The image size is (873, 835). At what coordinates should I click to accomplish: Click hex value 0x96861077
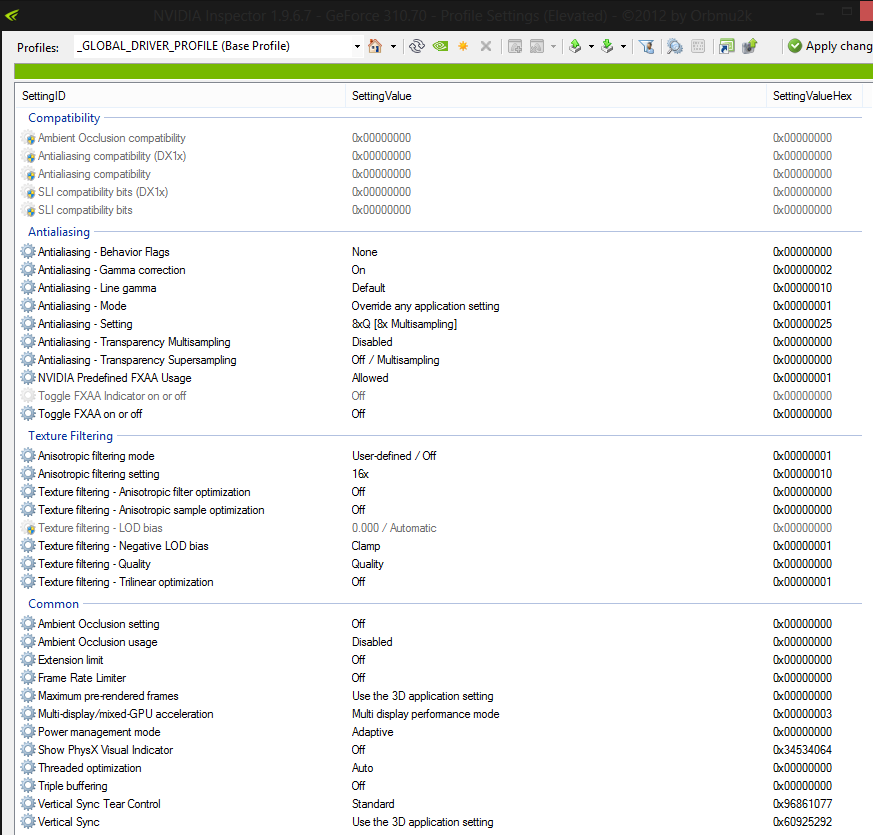[x=802, y=804]
